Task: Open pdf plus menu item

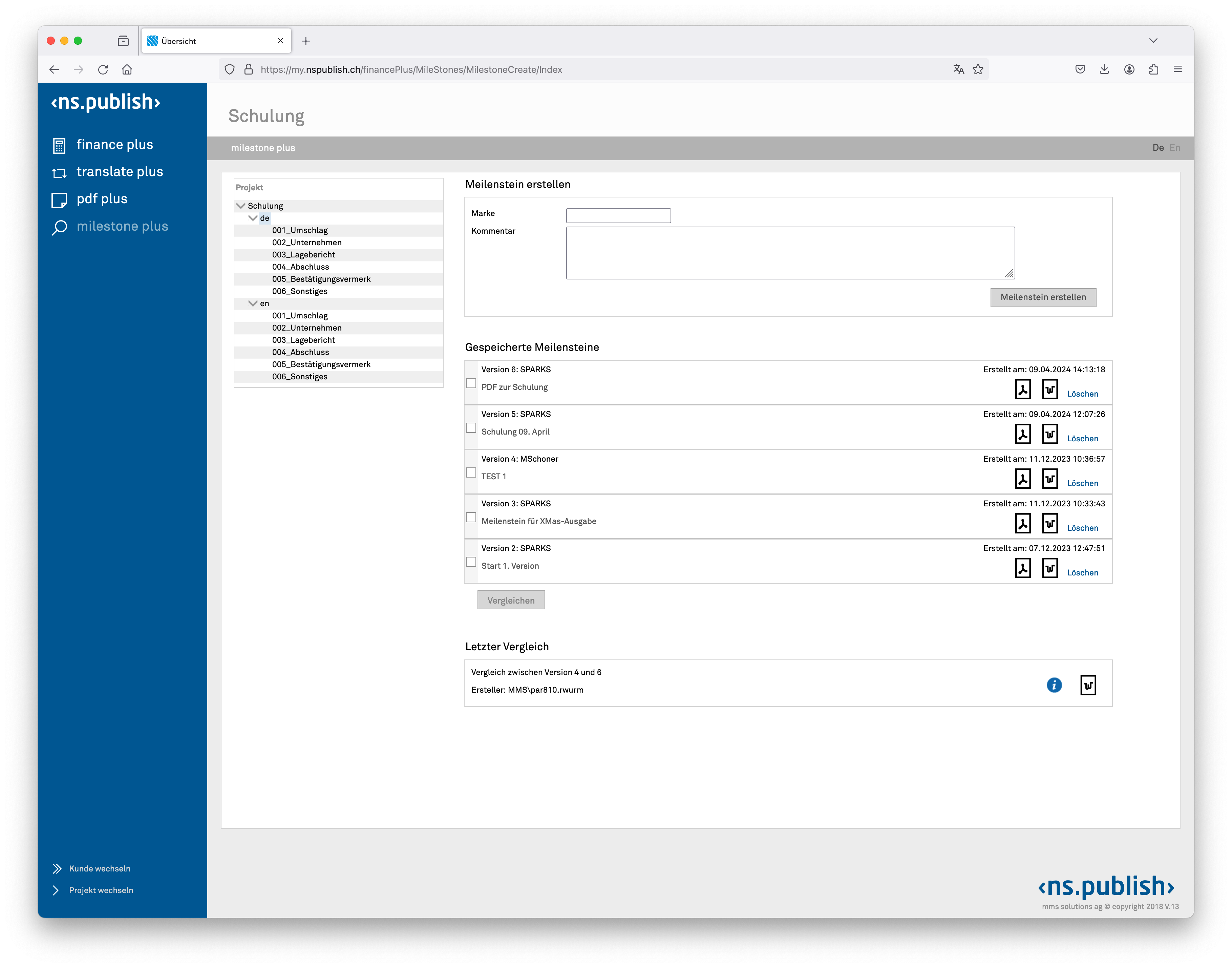Action: [102, 199]
